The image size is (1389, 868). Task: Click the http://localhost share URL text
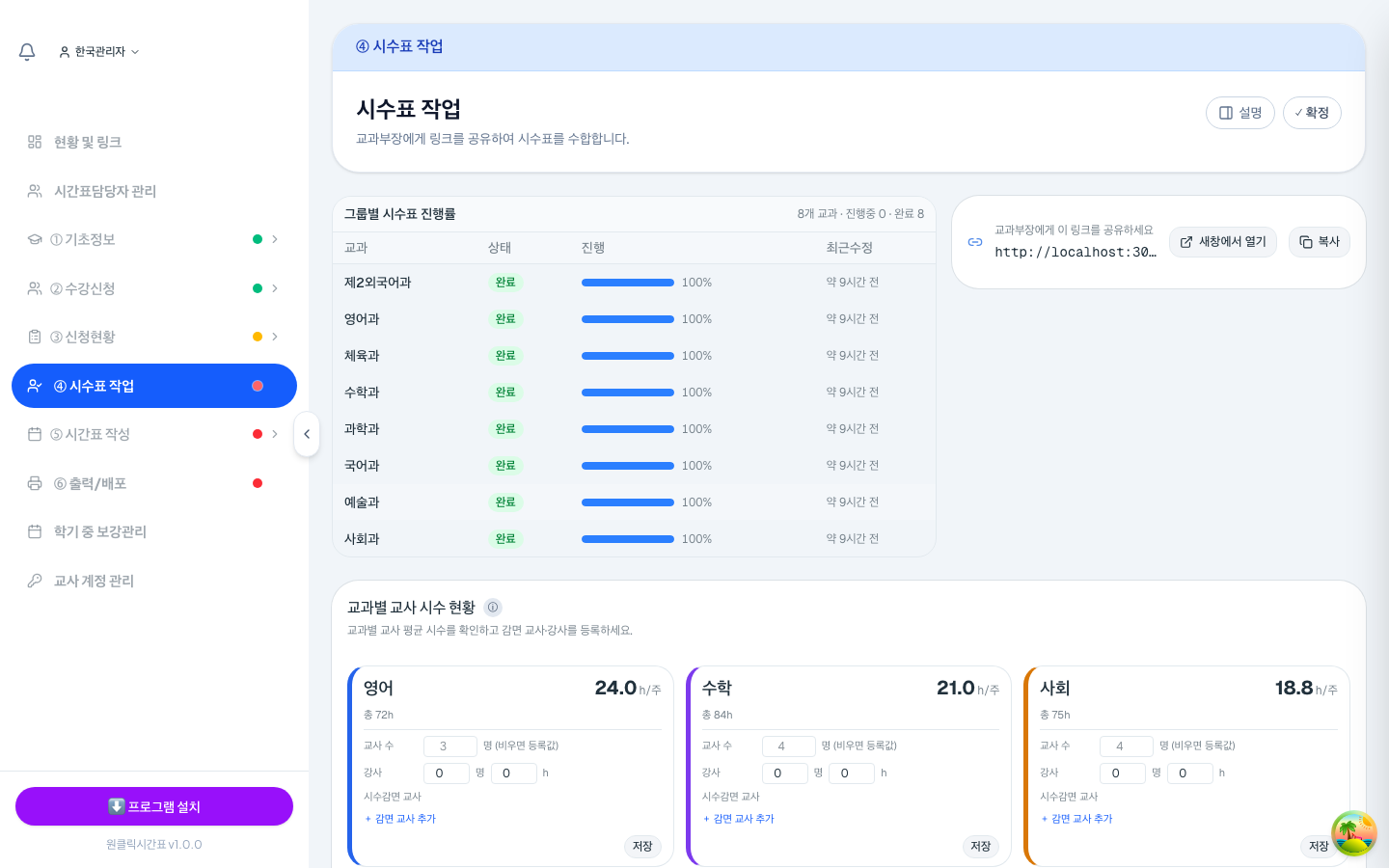[1076, 252]
